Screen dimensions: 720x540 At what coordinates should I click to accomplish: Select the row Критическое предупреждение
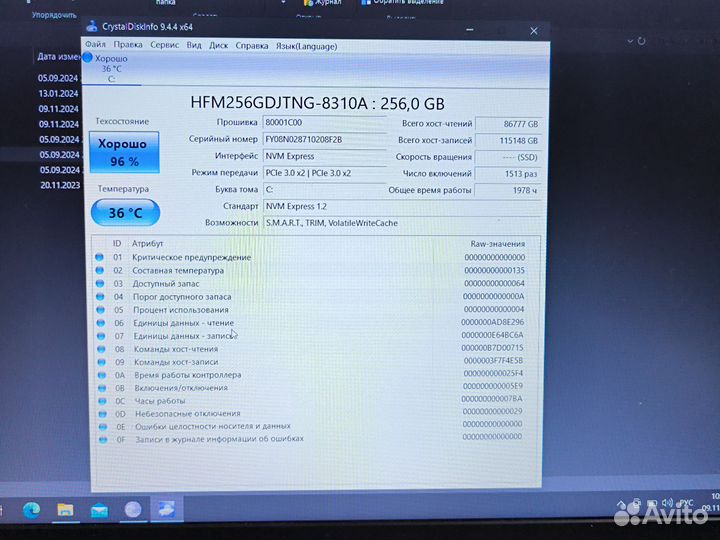pyautogui.click(x=310, y=257)
